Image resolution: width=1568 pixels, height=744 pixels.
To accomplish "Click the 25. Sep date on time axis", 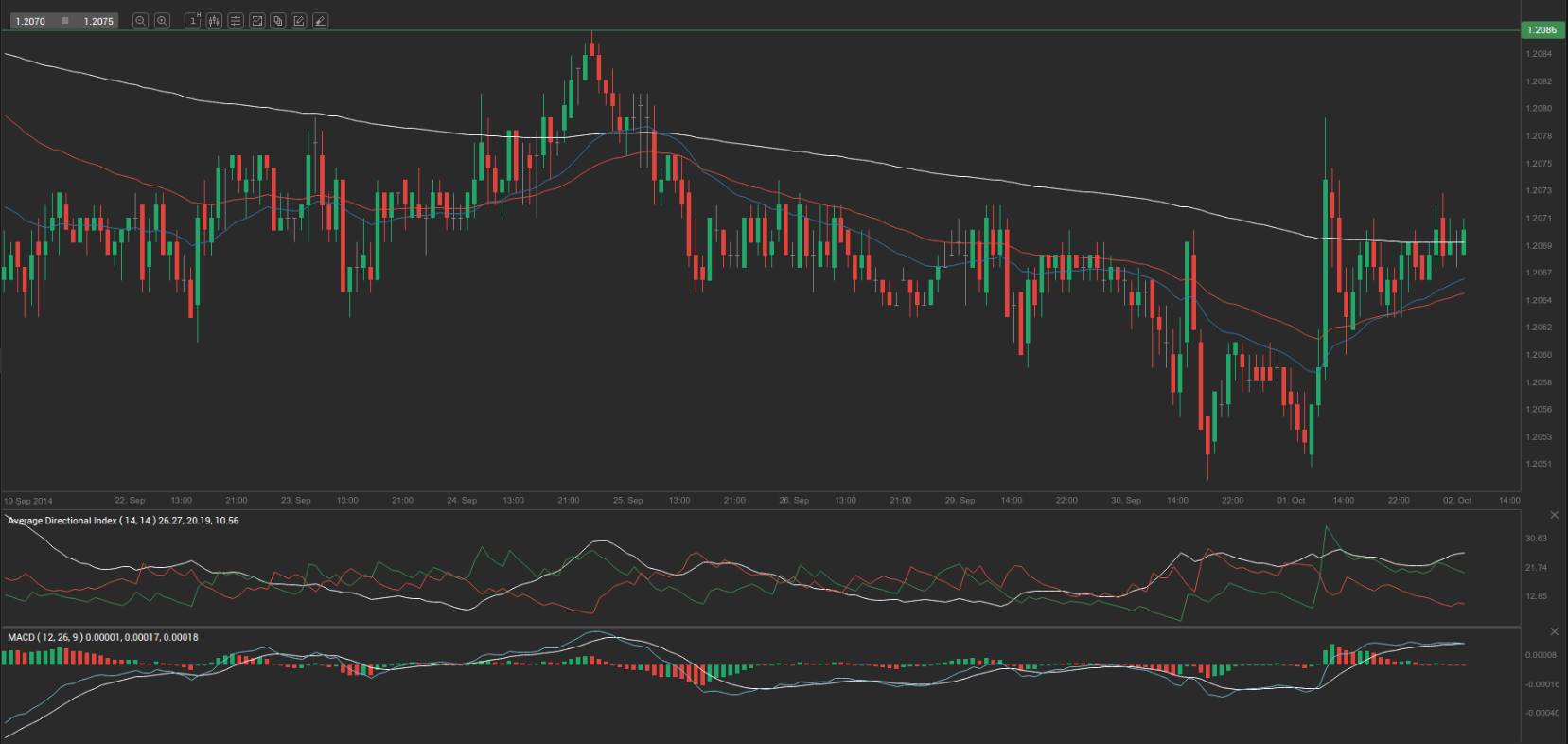I will 627,500.
